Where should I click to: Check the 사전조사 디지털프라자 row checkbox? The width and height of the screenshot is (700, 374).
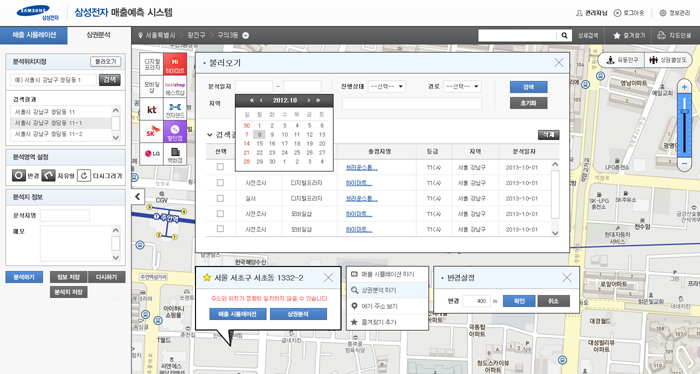pos(220,183)
